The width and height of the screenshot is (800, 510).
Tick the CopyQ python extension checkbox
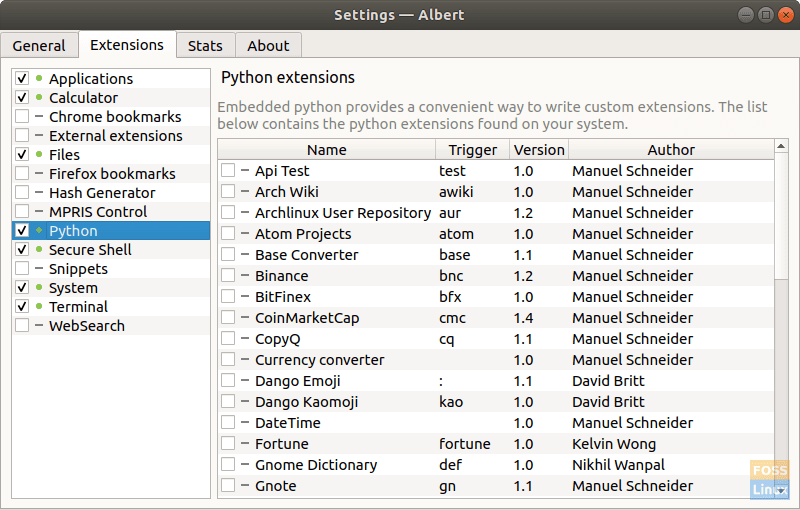(228, 339)
